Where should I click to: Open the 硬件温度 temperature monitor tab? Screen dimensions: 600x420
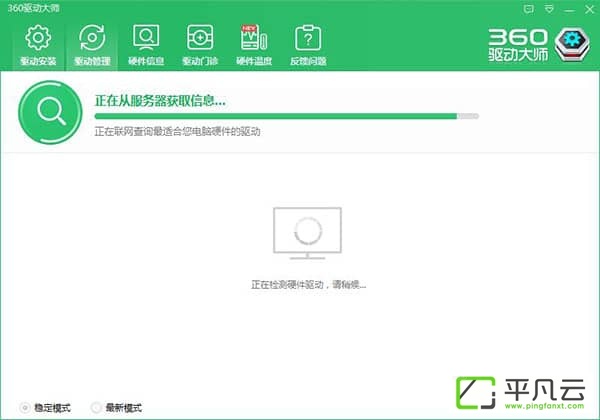tap(254, 45)
